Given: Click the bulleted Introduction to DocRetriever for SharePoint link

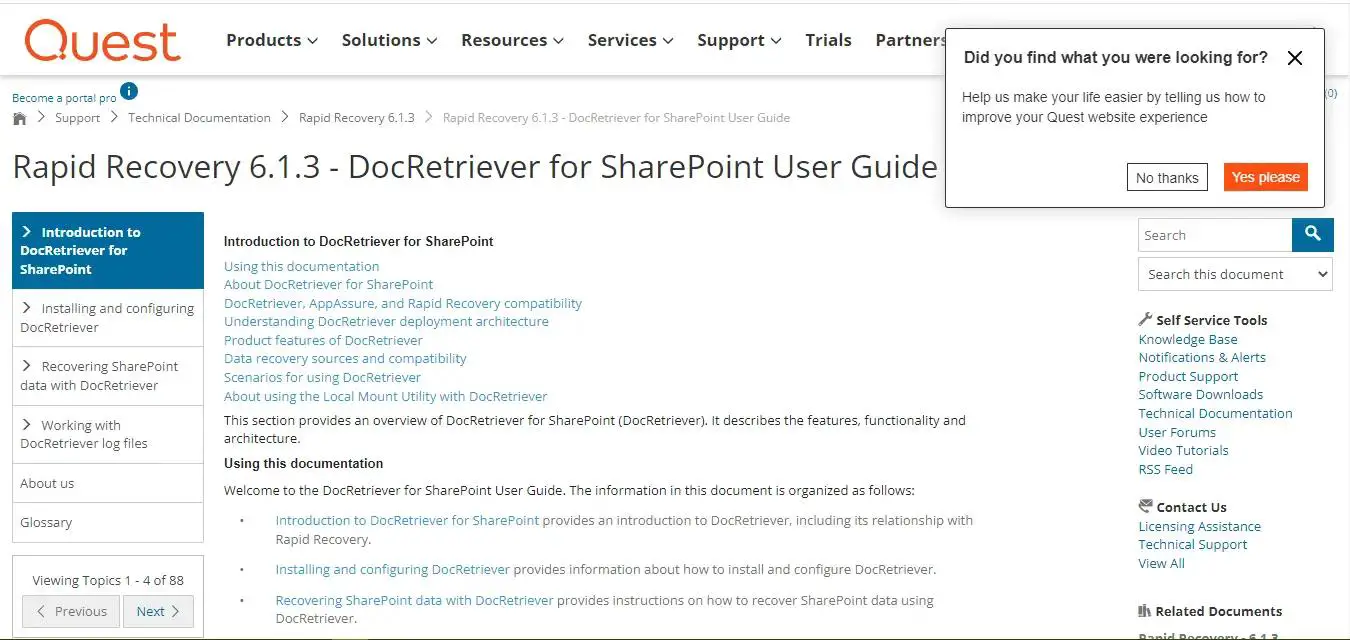Looking at the screenshot, I should pyautogui.click(x=407, y=520).
